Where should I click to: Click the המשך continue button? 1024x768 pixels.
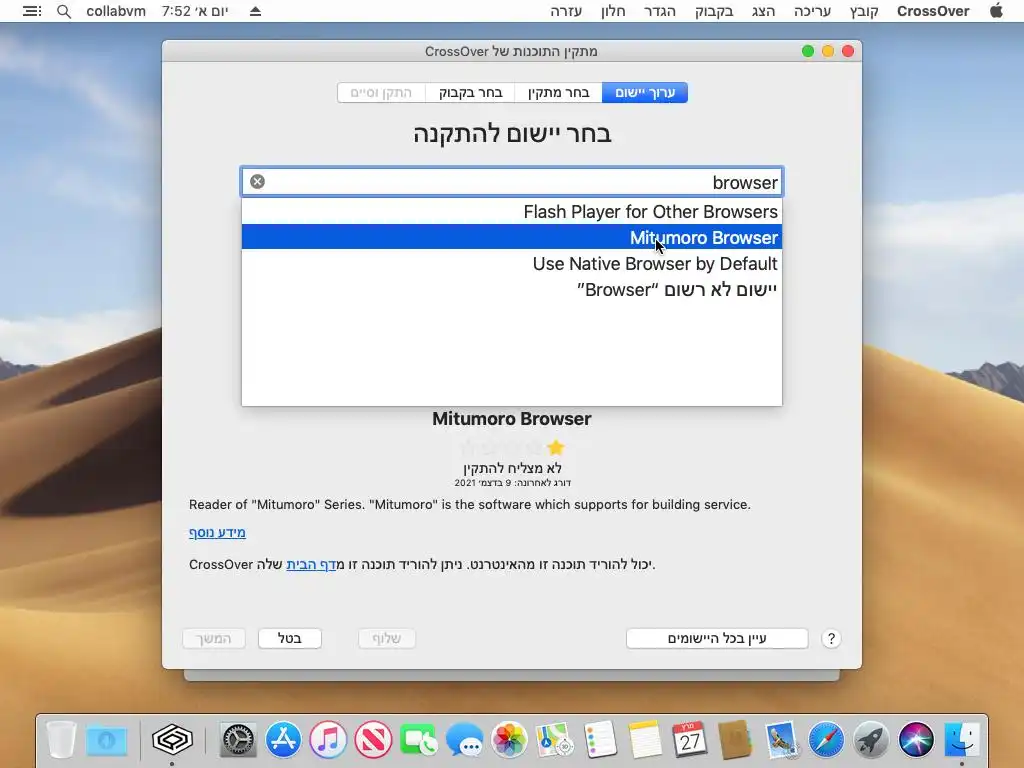click(x=214, y=639)
